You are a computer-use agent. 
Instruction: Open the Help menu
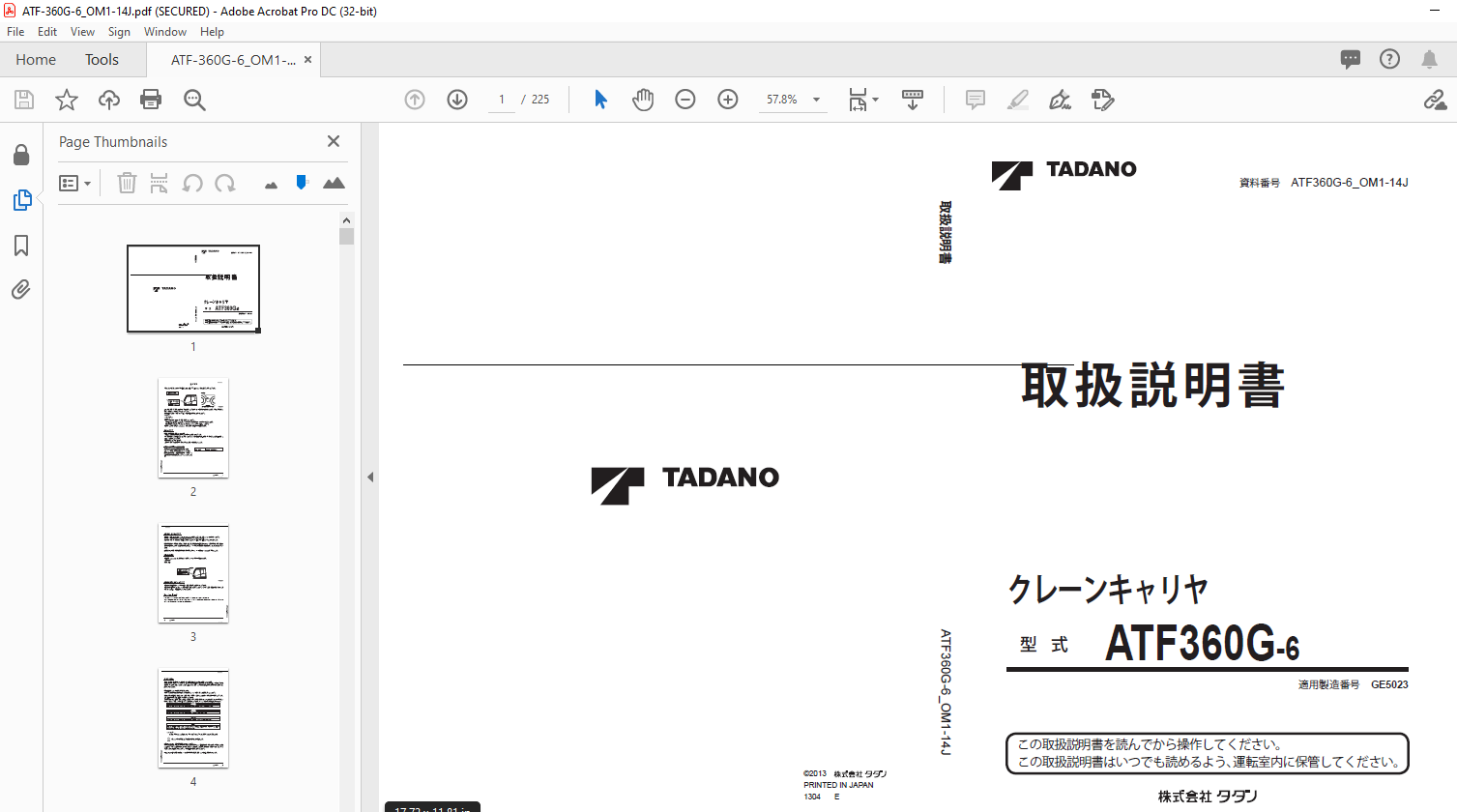coord(212,32)
